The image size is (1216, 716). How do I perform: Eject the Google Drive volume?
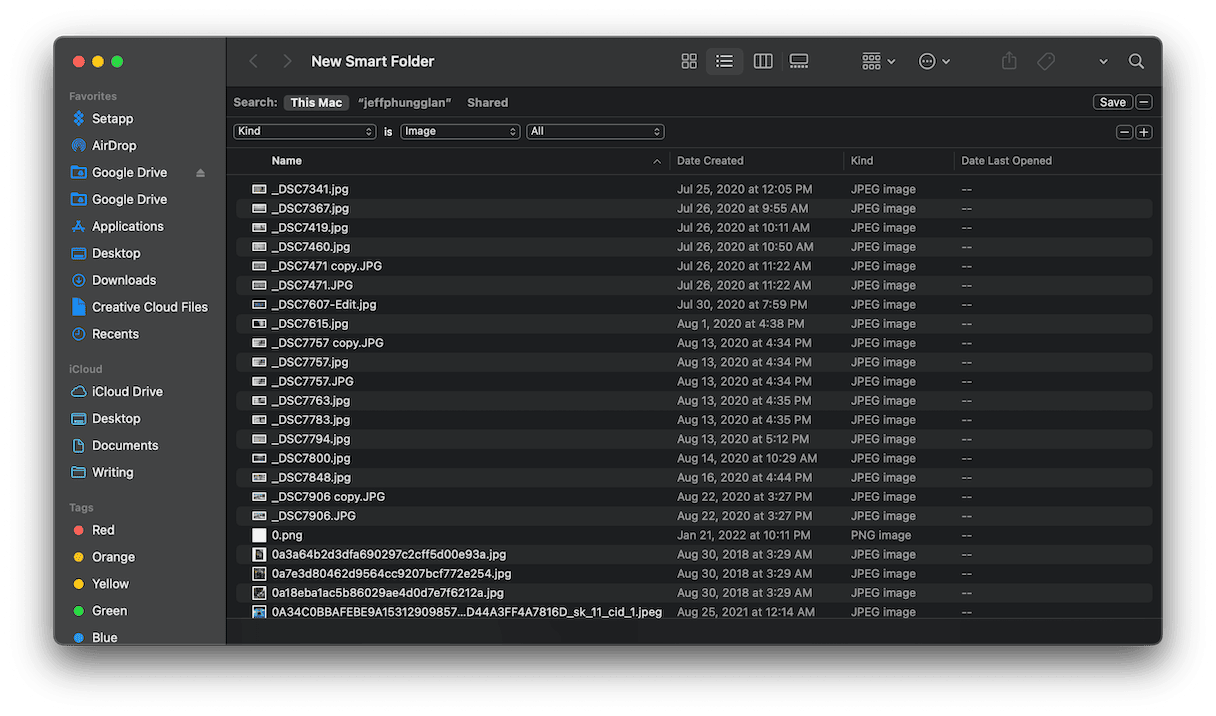pos(200,173)
